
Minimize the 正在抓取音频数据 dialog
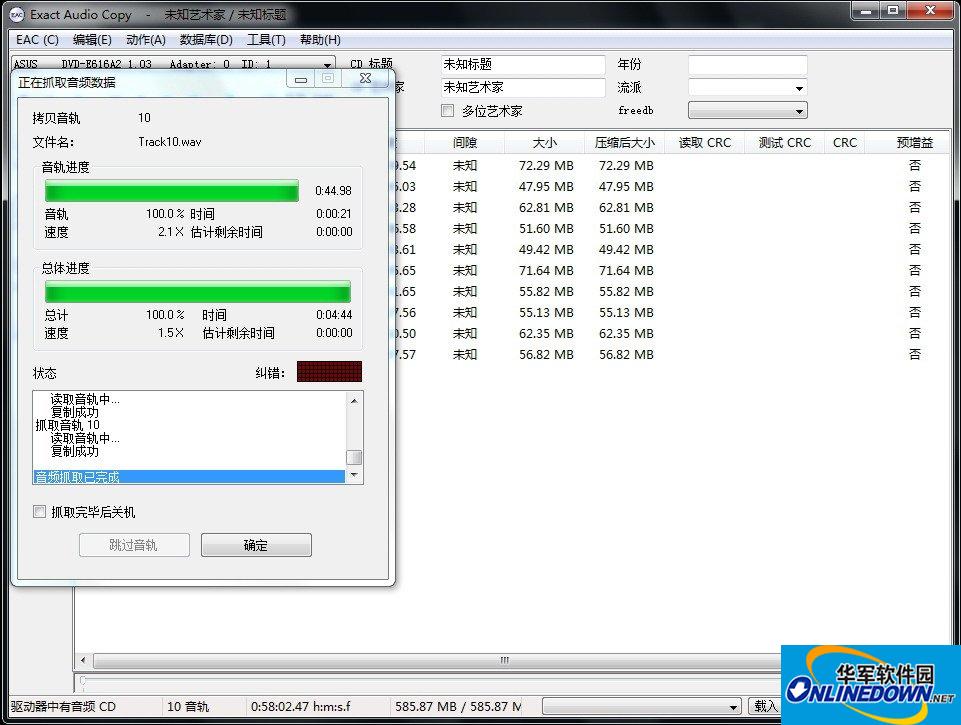point(301,79)
